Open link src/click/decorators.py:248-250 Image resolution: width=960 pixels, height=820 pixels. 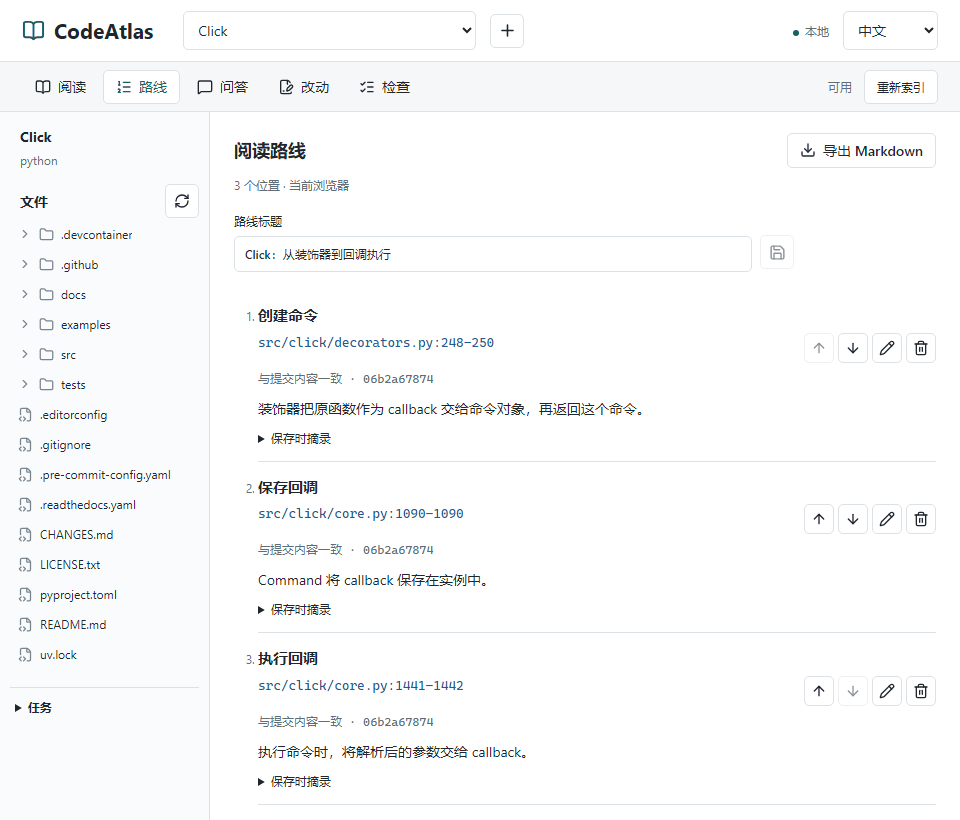[376, 342]
